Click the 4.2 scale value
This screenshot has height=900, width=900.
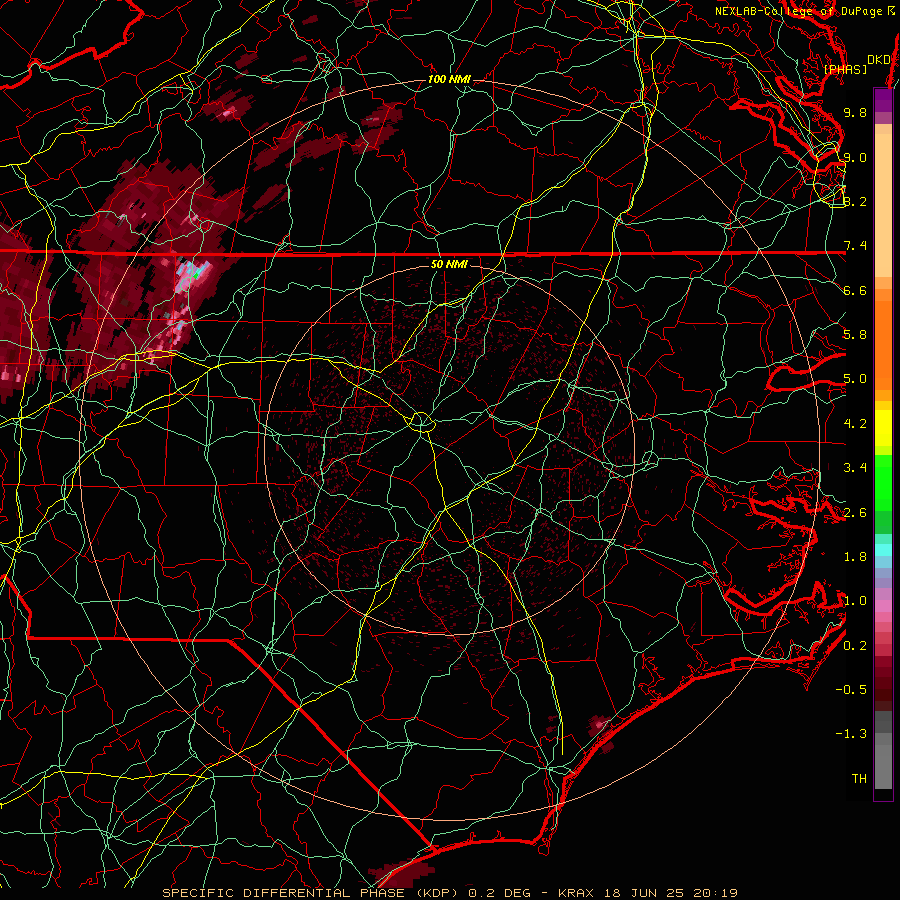(x=855, y=424)
